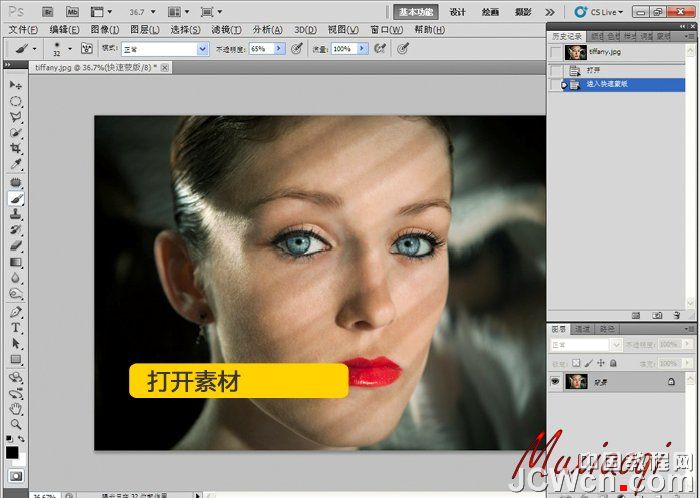Reset default foreground and background colors

pos(9,439)
